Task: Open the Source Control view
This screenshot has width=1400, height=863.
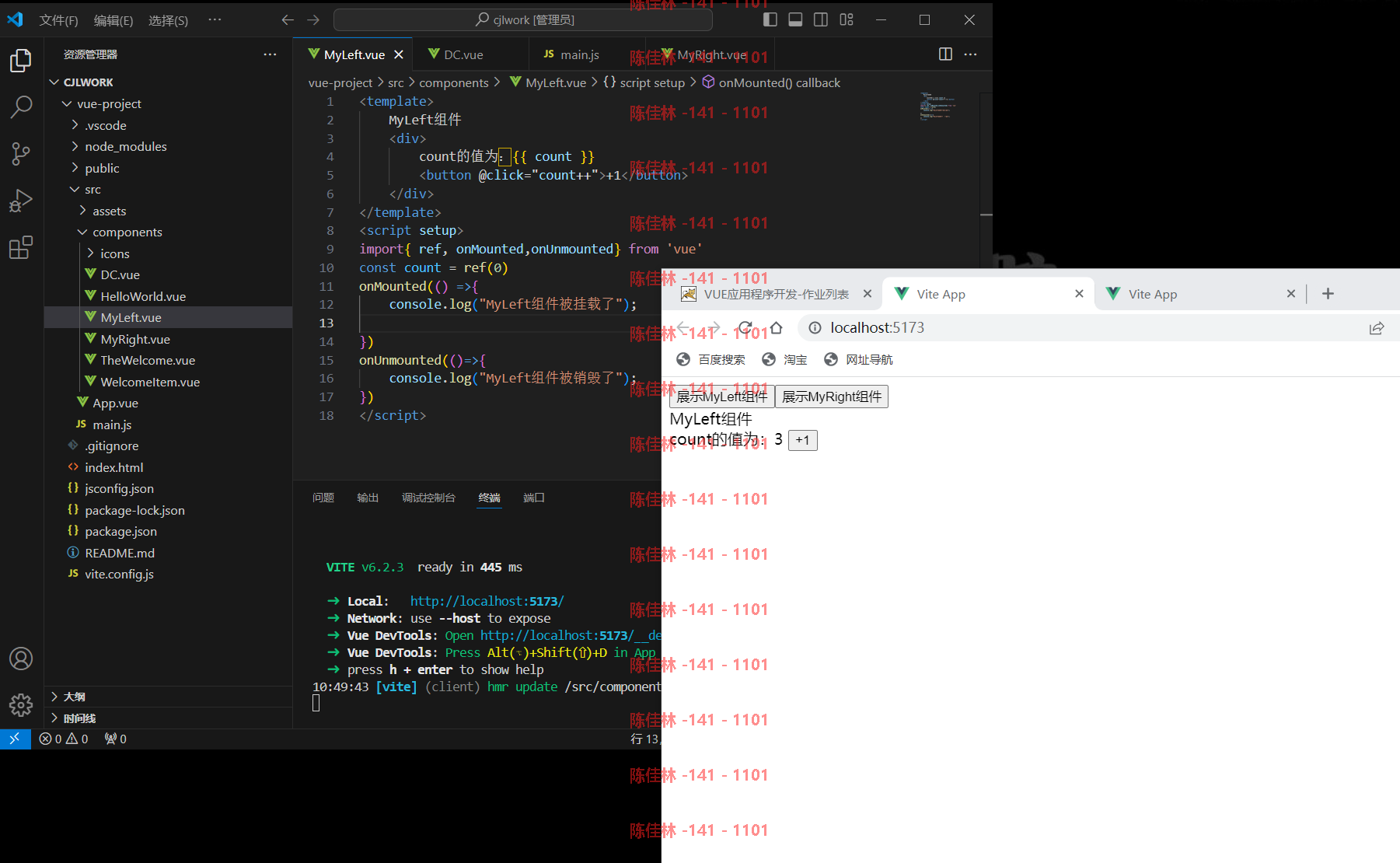Action: 21,154
